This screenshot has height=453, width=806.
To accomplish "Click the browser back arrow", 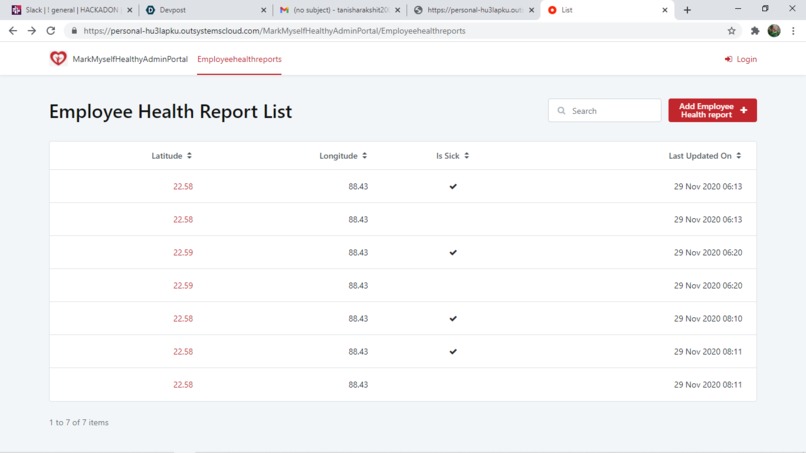I will tap(13, 31).
